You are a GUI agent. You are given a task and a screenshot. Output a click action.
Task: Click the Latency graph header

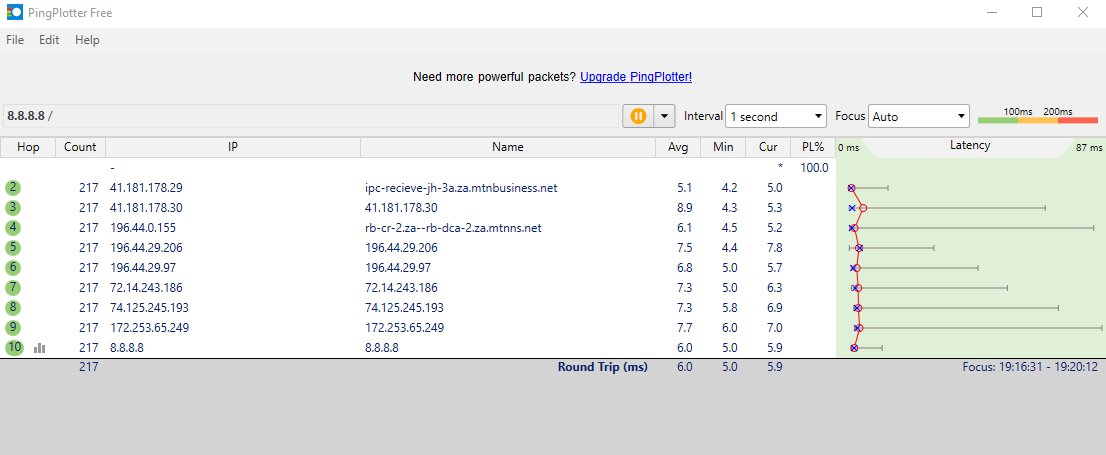click(x=970, y=146)
